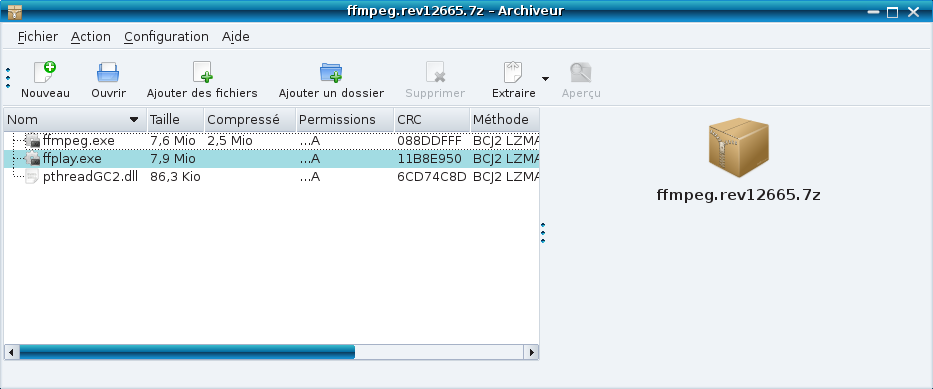Click the 86,3 Kio size cell
Image resolution: width=933 pixels, height=389 pixels.
pos(175,177)
